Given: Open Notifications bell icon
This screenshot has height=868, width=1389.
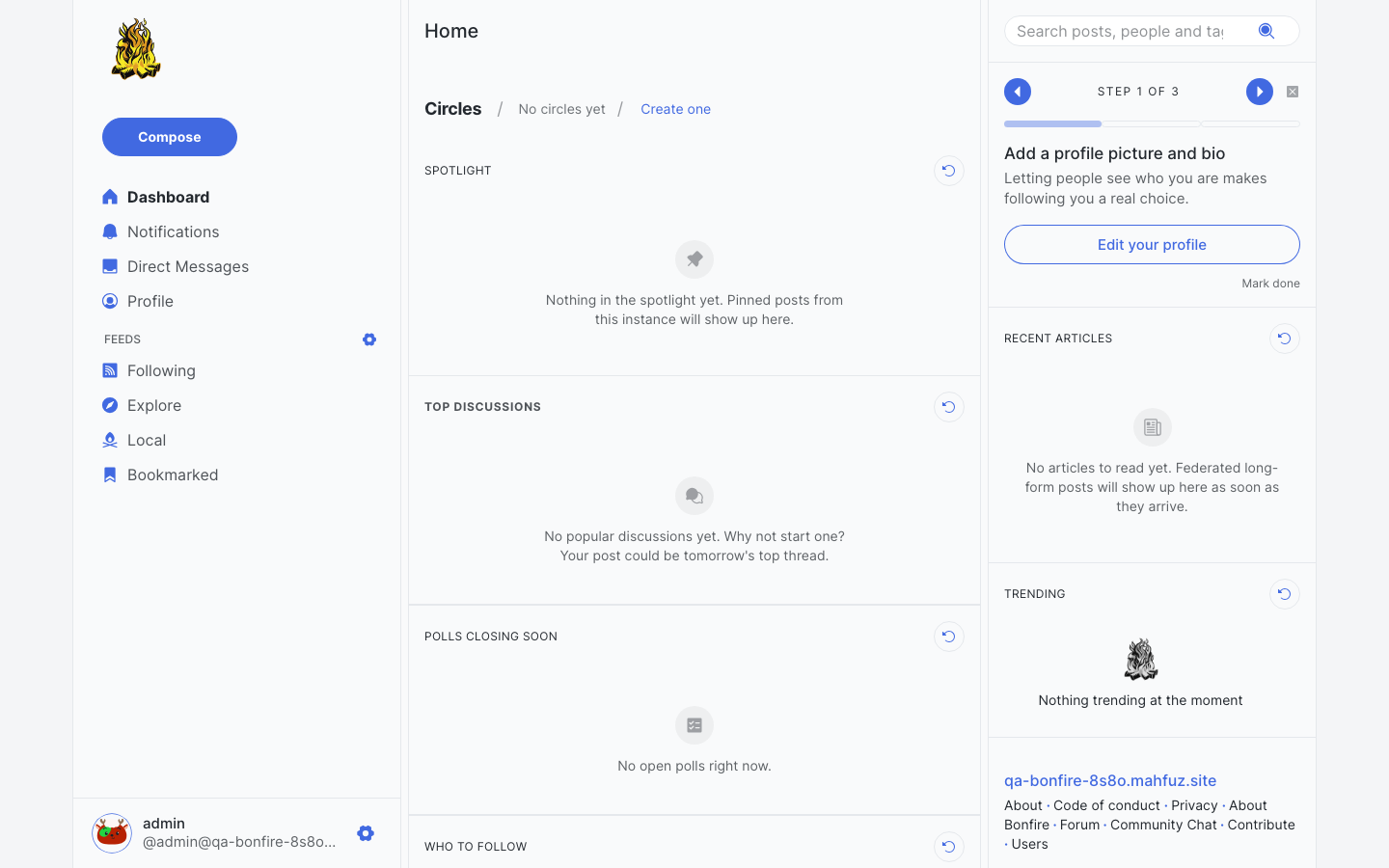Looking at the screenshot, I should pyautogui.click(x=110, y=231).
